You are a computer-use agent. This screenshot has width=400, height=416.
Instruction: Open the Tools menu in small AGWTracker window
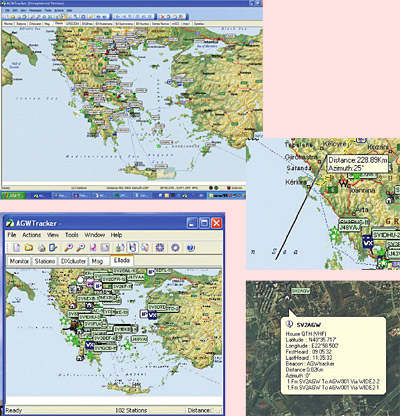pyautogui.click(x=72, y=235)
